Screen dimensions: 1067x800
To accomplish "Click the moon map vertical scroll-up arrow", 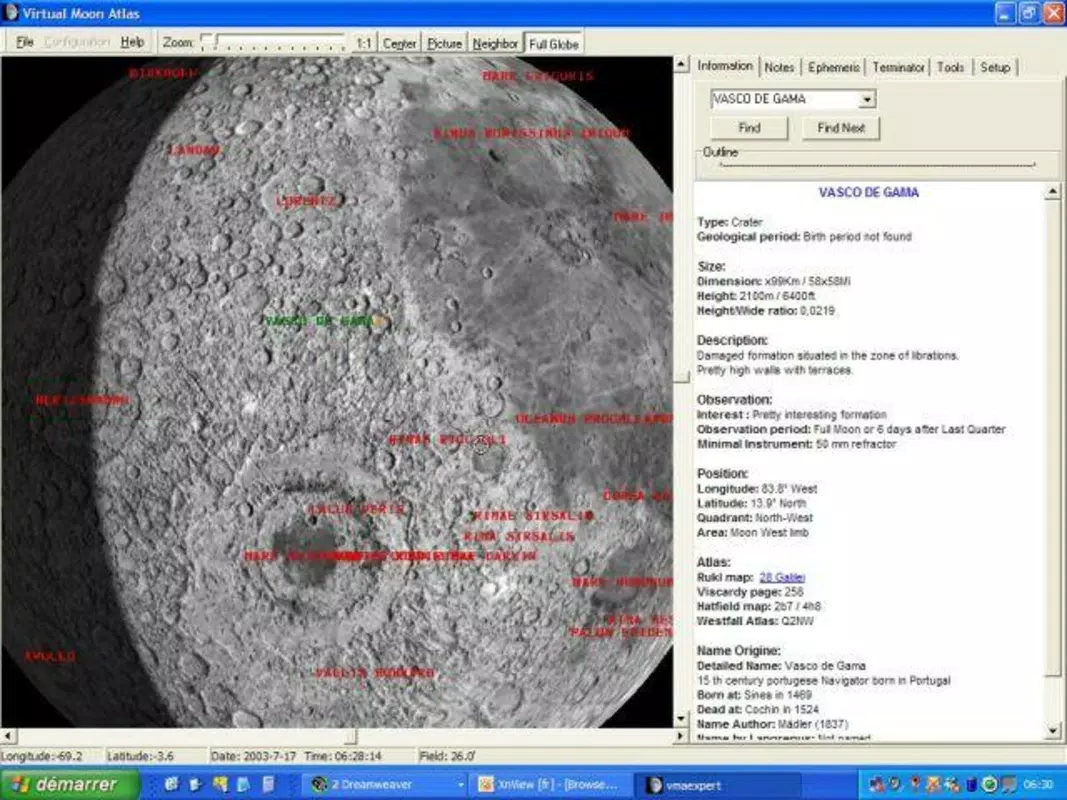I will [x=681, y=65].
